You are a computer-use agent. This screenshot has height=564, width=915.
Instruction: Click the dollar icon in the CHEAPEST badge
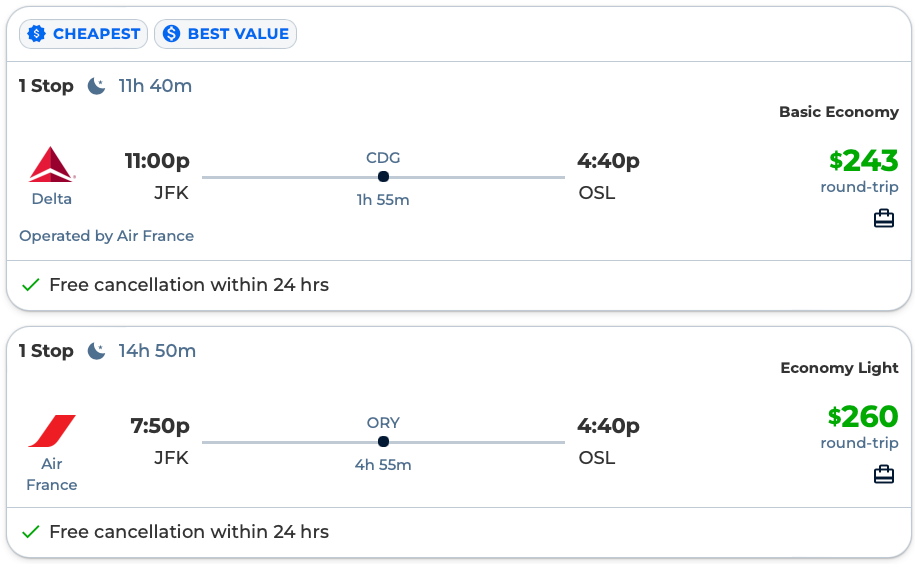(x=37, y=34)
